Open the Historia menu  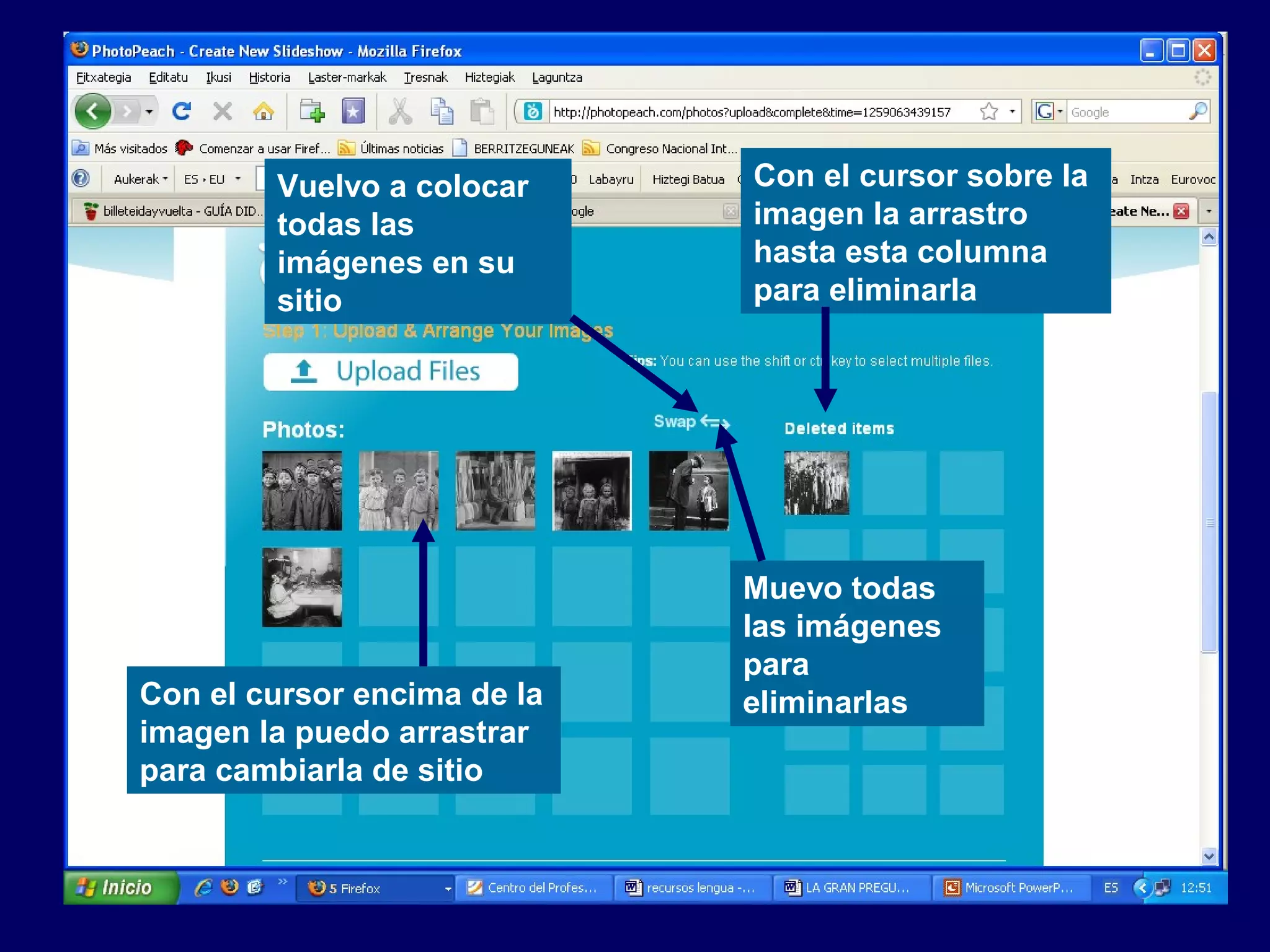(x=269, y=77)
